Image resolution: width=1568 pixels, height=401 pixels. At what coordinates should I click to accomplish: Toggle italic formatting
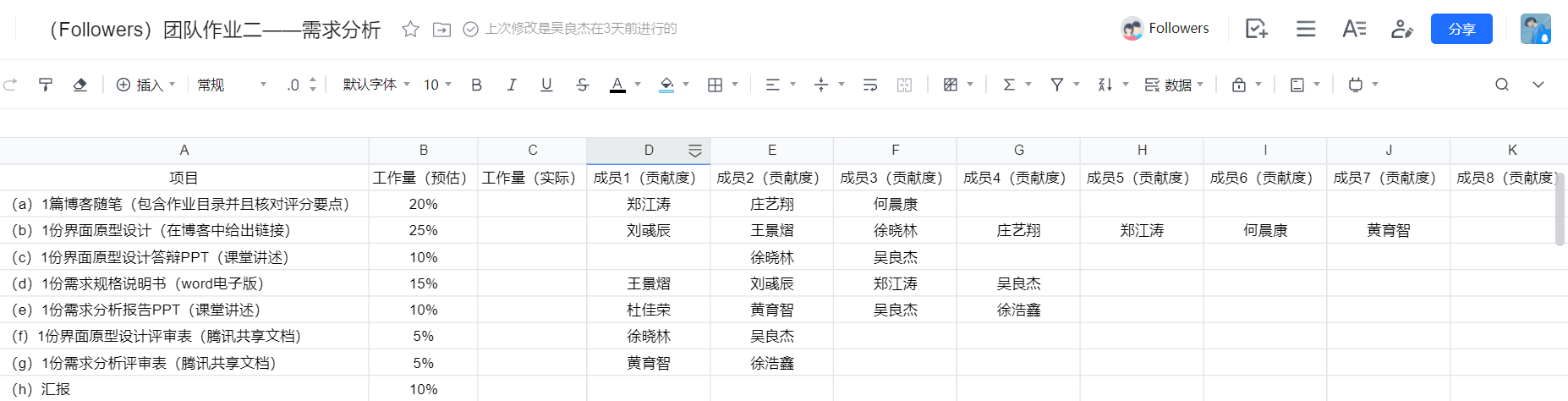[512, 85]
